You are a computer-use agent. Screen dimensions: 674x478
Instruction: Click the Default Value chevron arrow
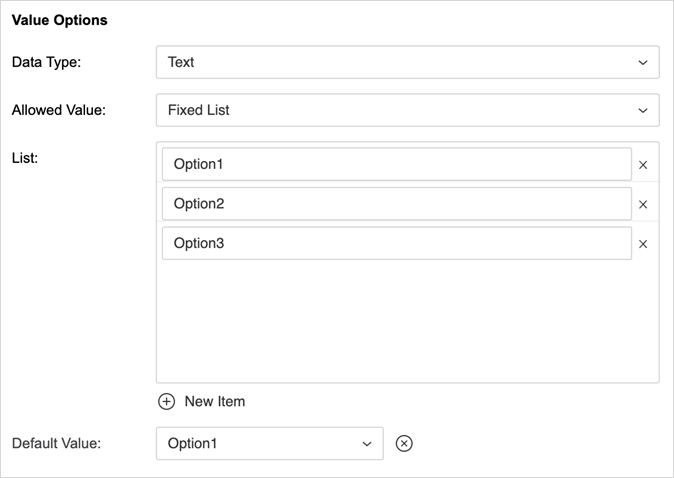tap(367, 444)
